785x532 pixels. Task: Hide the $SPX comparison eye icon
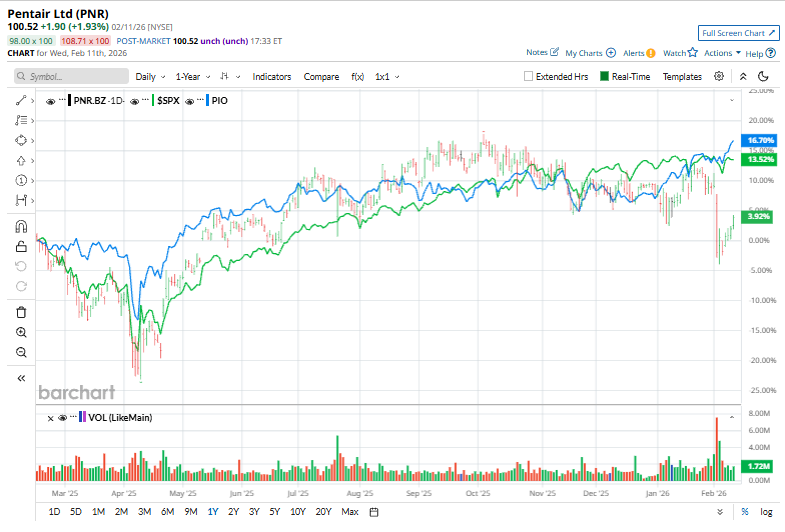(x=134, y=101)
